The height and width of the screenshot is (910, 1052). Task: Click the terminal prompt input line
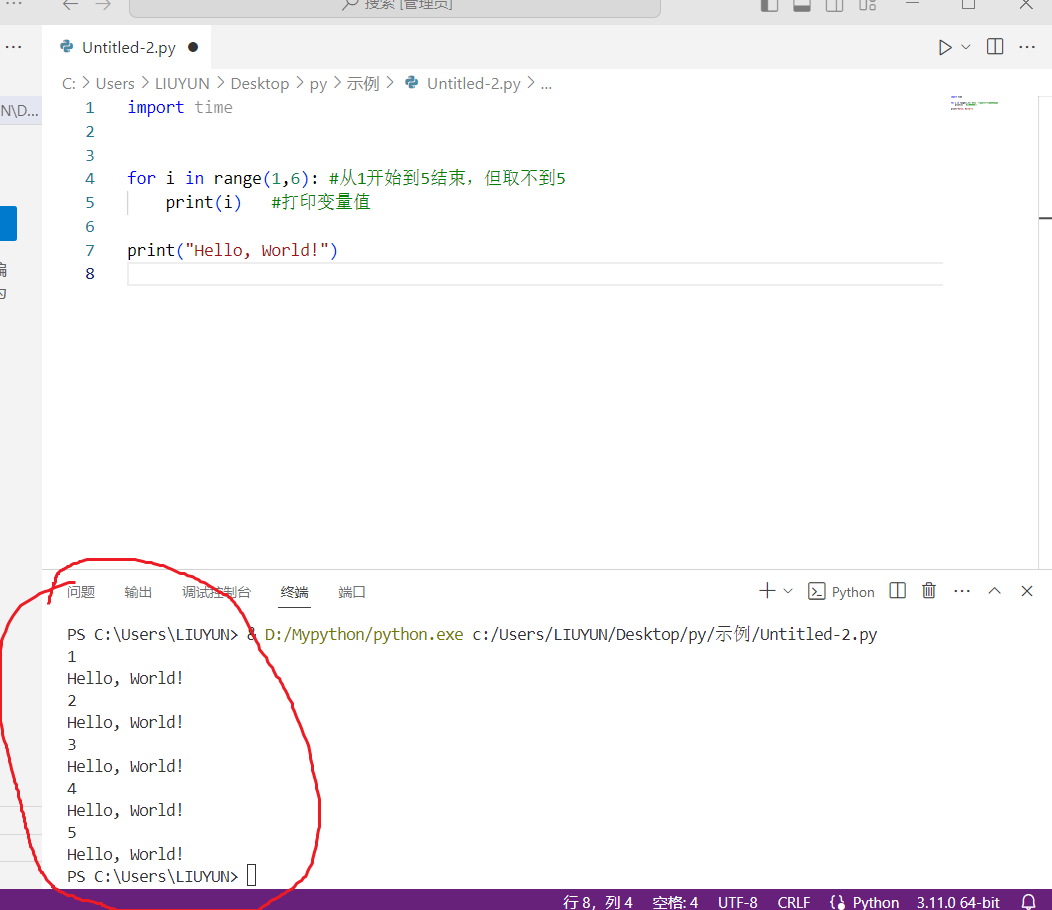161,876
